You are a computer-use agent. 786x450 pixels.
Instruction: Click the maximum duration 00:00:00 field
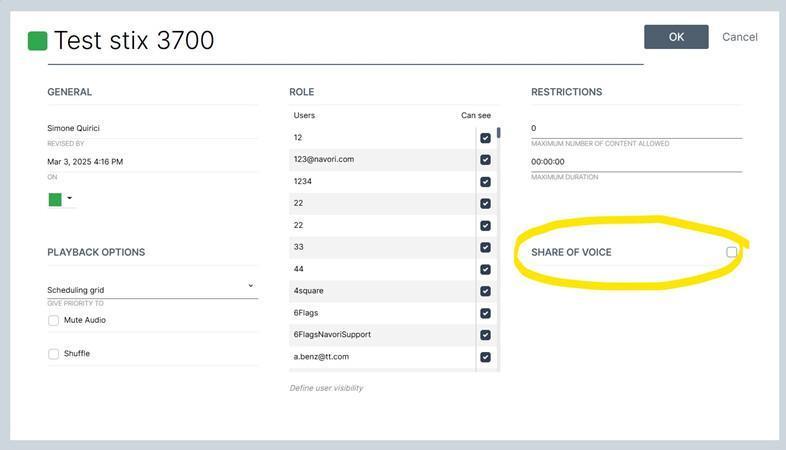click(637, 162)
